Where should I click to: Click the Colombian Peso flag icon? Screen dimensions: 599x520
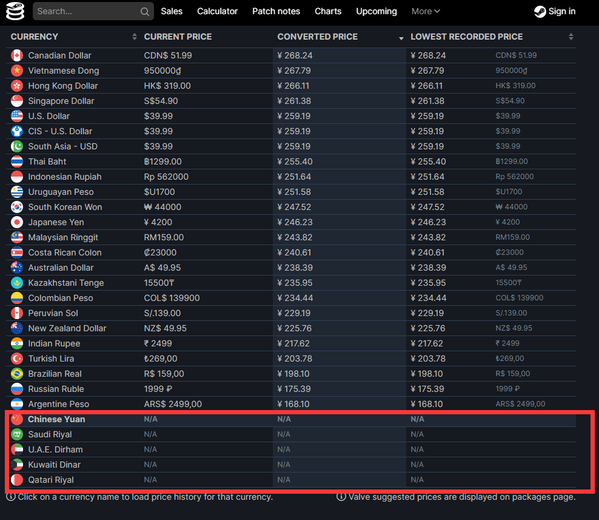17,298
